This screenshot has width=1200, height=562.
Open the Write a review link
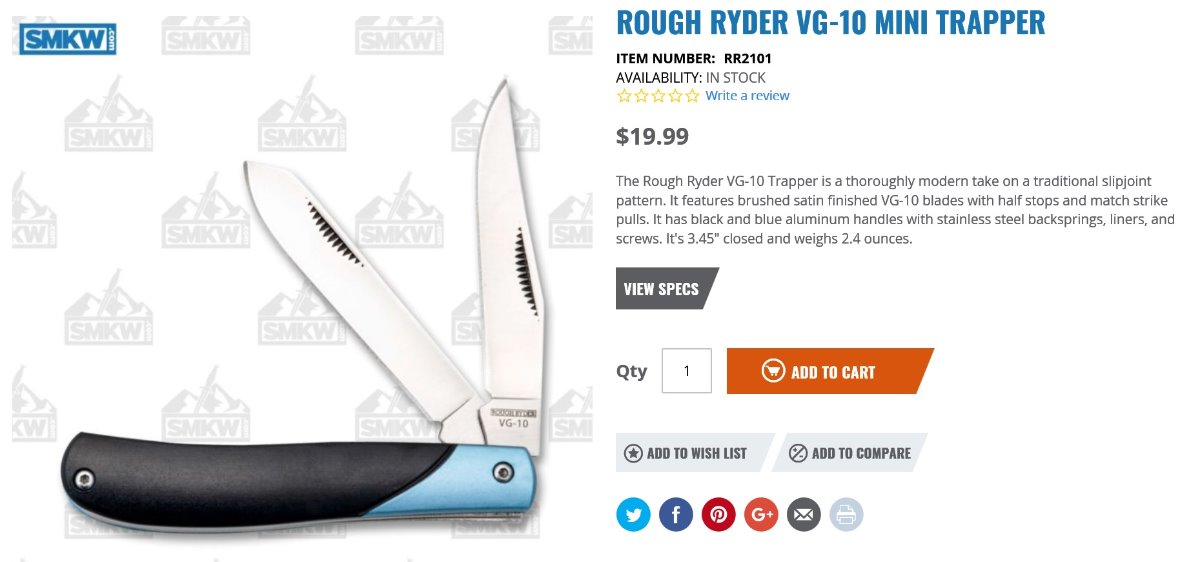pos(747,96)
